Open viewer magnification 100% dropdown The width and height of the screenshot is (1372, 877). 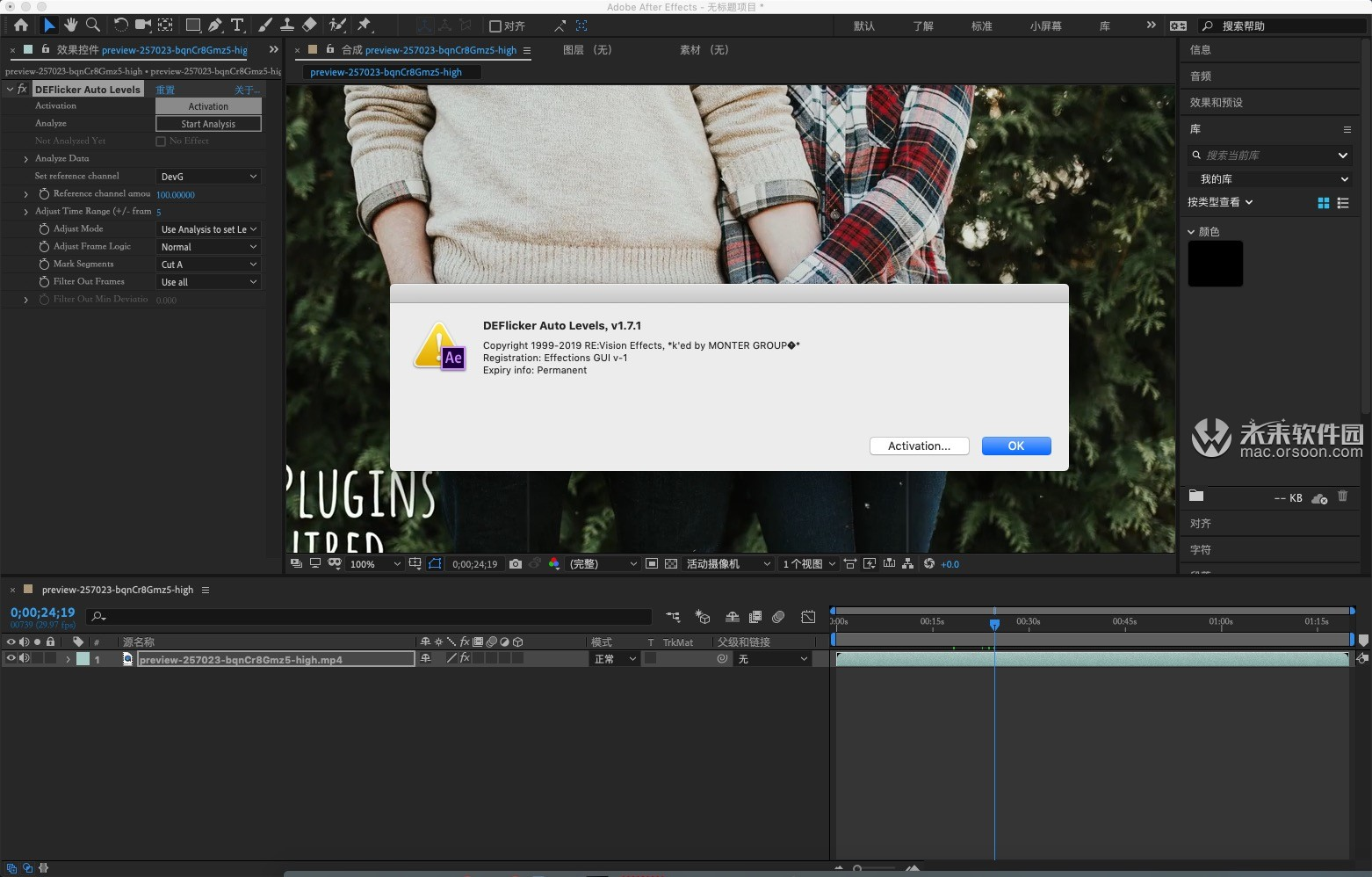click(375, 564)
